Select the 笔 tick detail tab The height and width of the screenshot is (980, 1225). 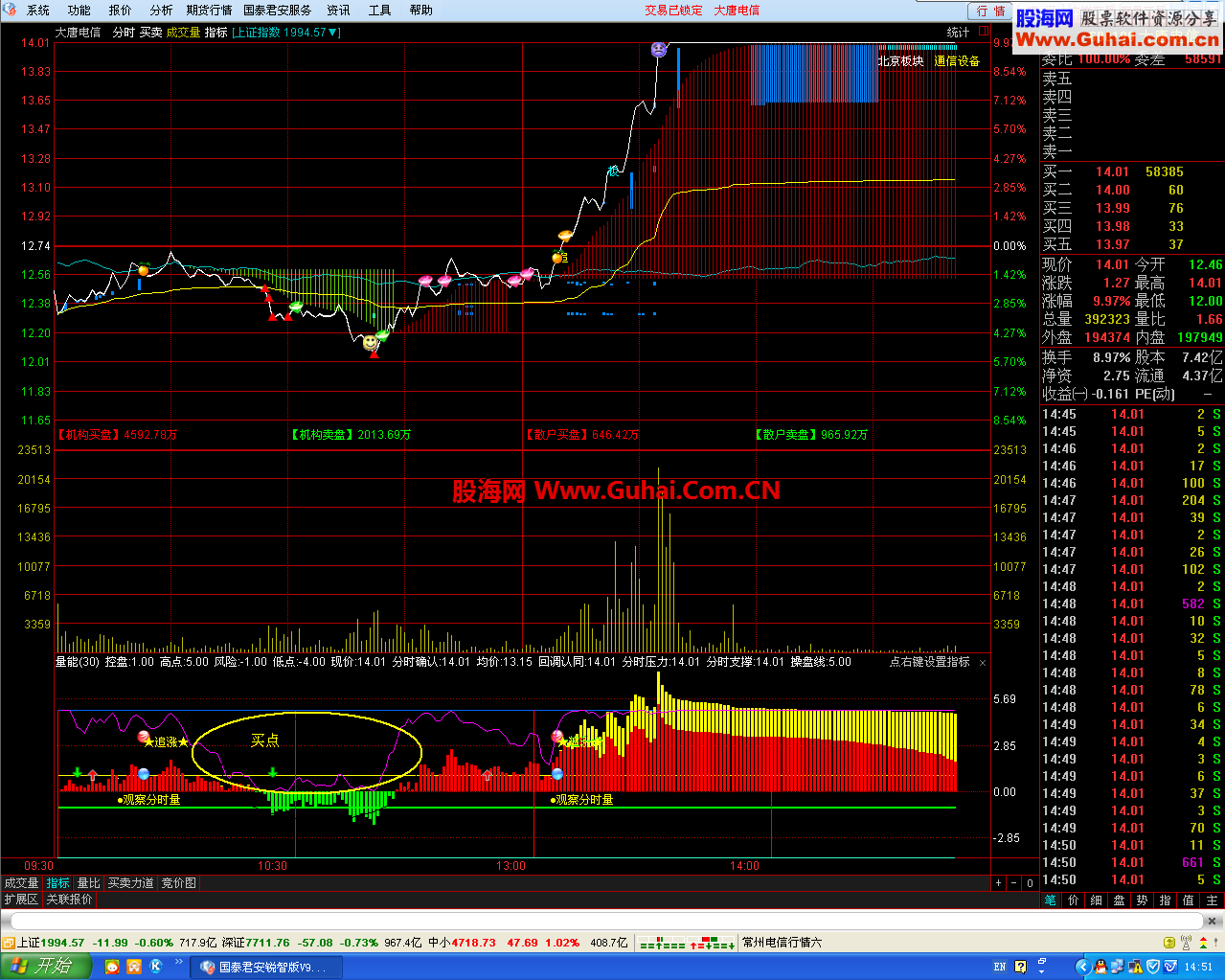[1050, 900]
